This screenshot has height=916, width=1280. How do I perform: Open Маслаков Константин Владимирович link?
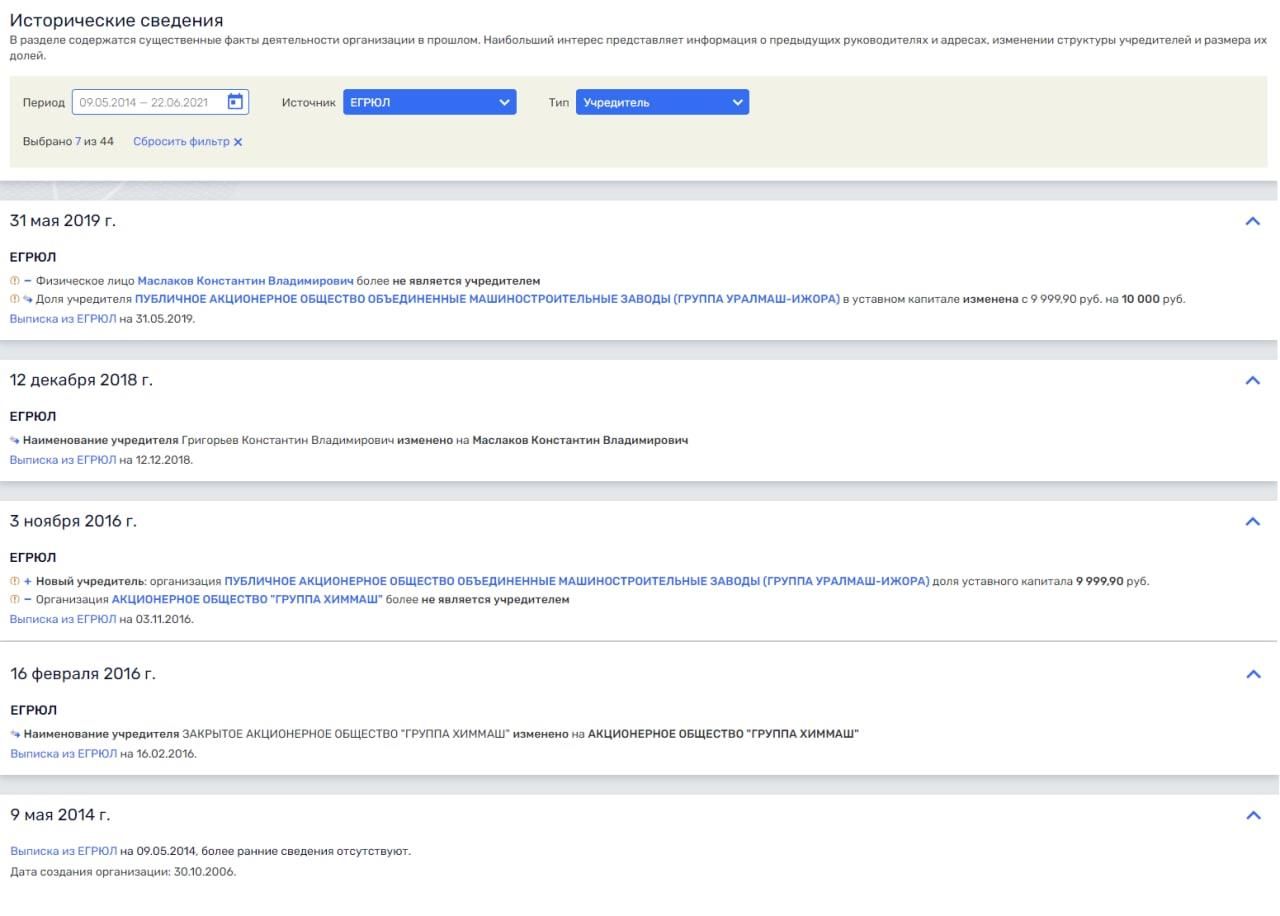coord(245,281)
